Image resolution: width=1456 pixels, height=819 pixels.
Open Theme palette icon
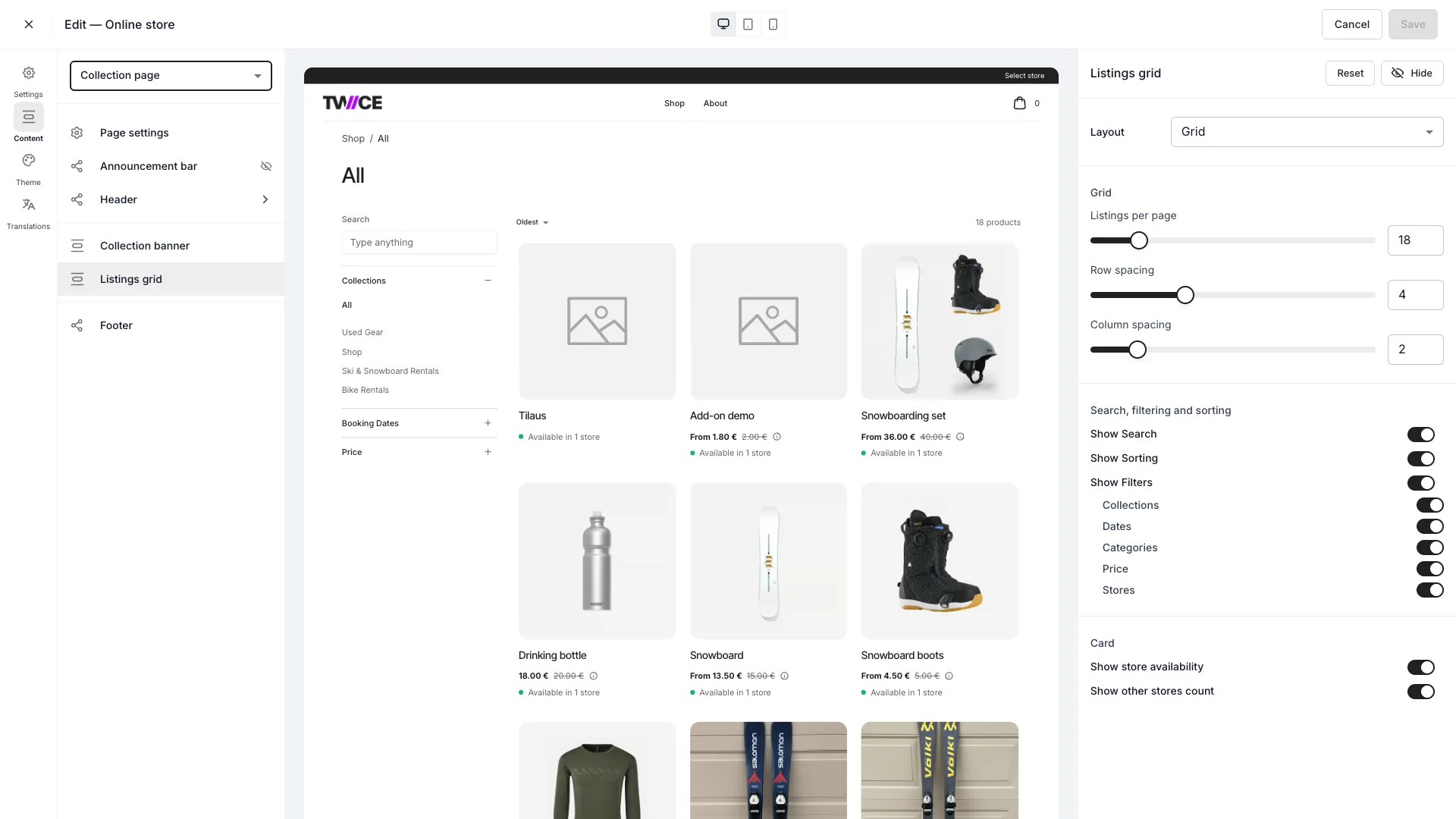[29, 161]
